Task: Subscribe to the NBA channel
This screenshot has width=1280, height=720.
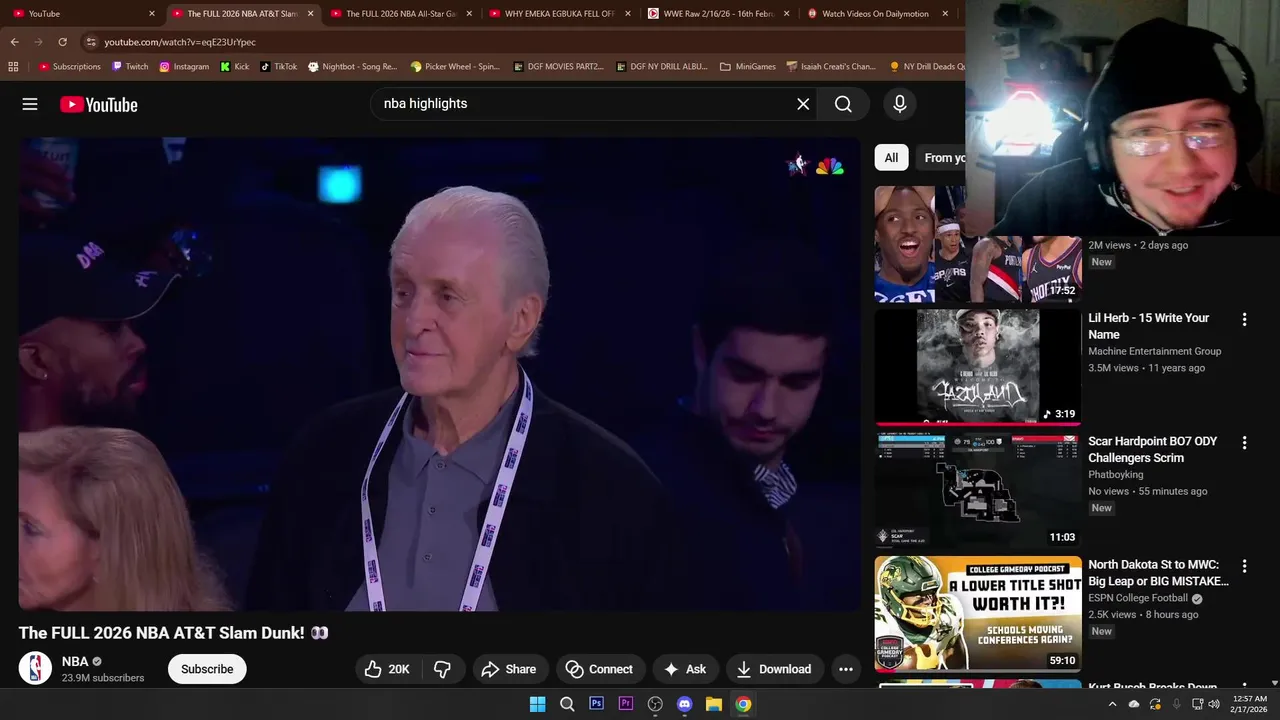Action: point(207,669)
